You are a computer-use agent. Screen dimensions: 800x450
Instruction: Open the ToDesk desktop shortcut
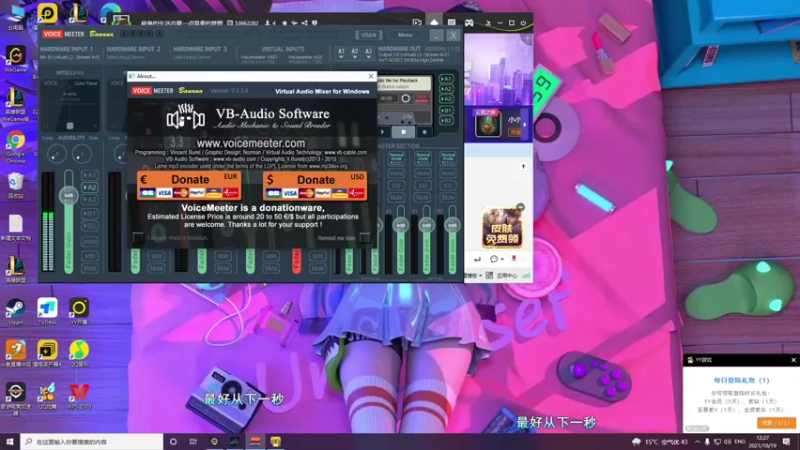(x=47, y=312)
